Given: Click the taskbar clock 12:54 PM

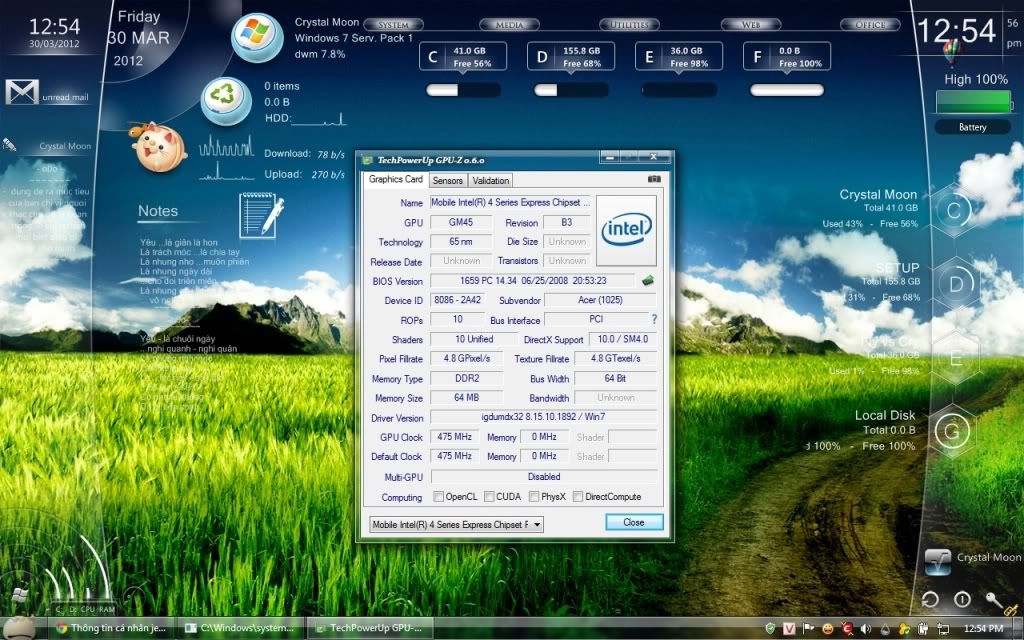Looking at the screenshot, I should [x=983, y=628].
